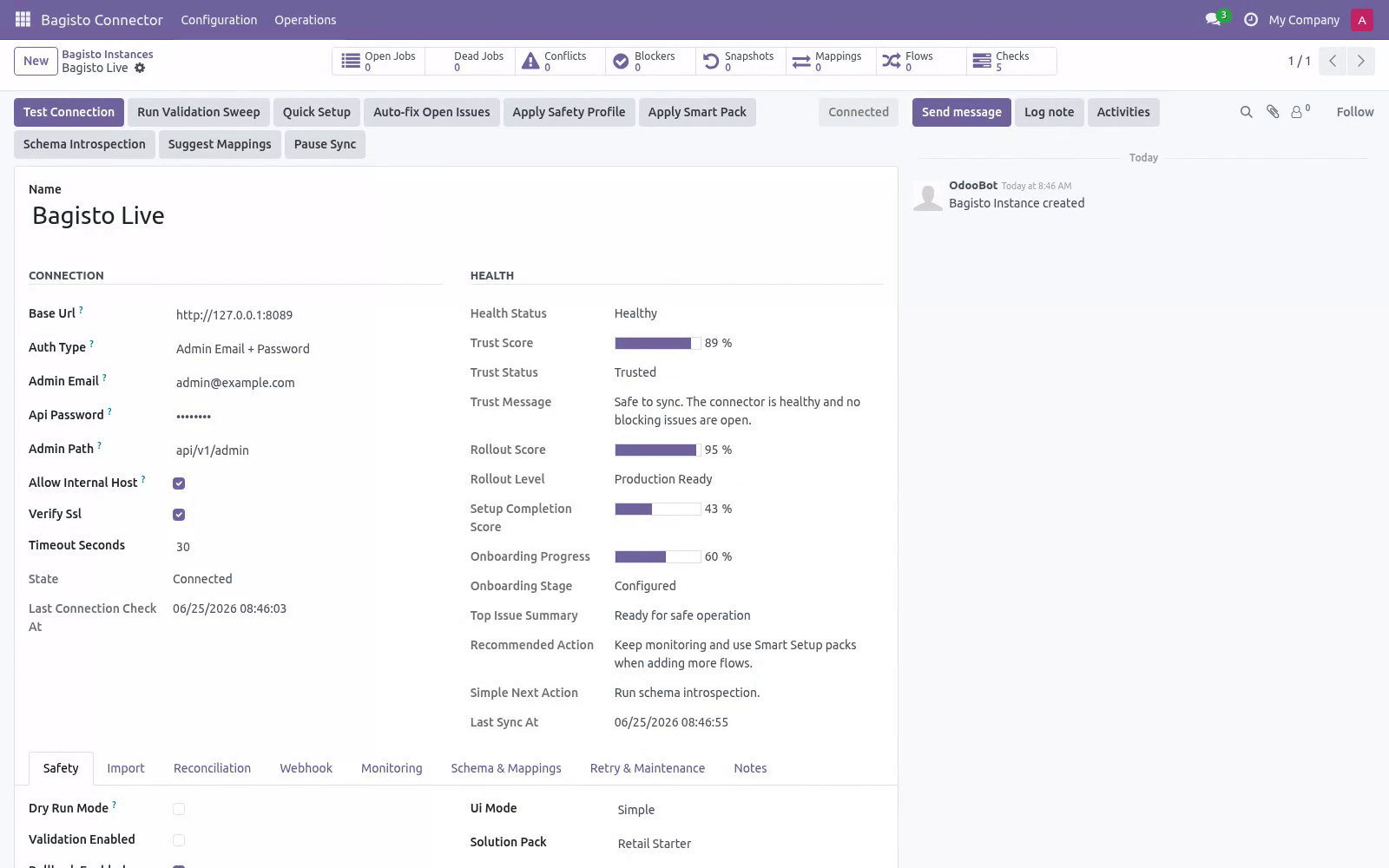
Task: Untick the Verify Ssl checkbox
Action: [x=179, y=515]
